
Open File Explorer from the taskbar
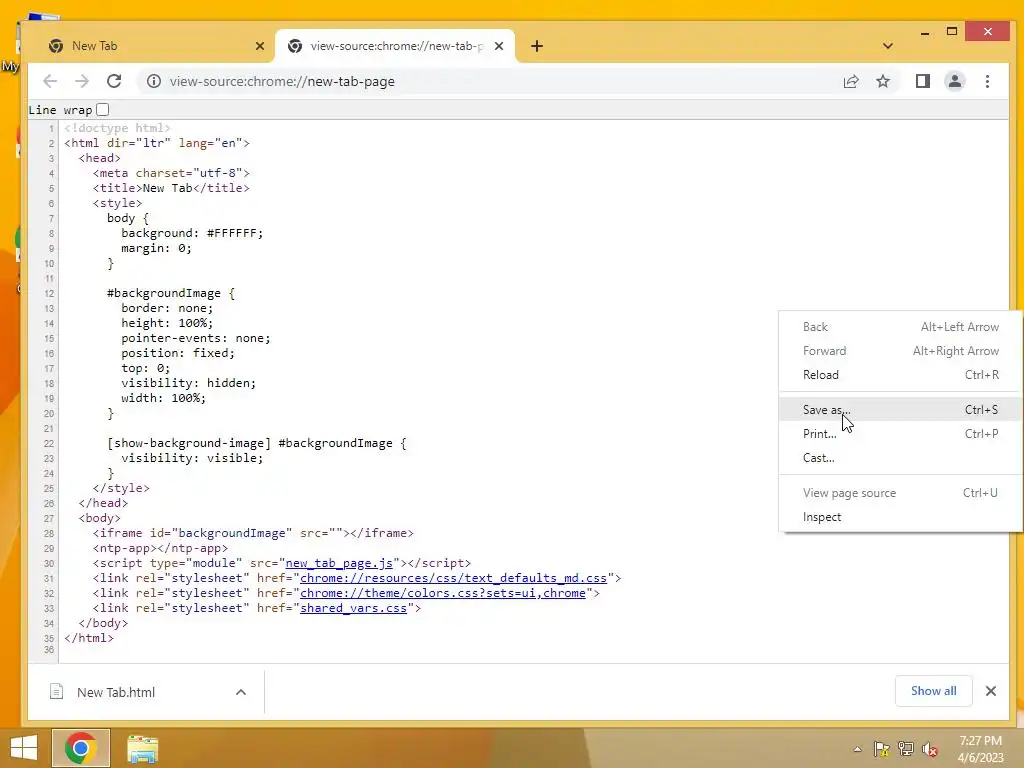pyautogui.click(x=142, y=748)
